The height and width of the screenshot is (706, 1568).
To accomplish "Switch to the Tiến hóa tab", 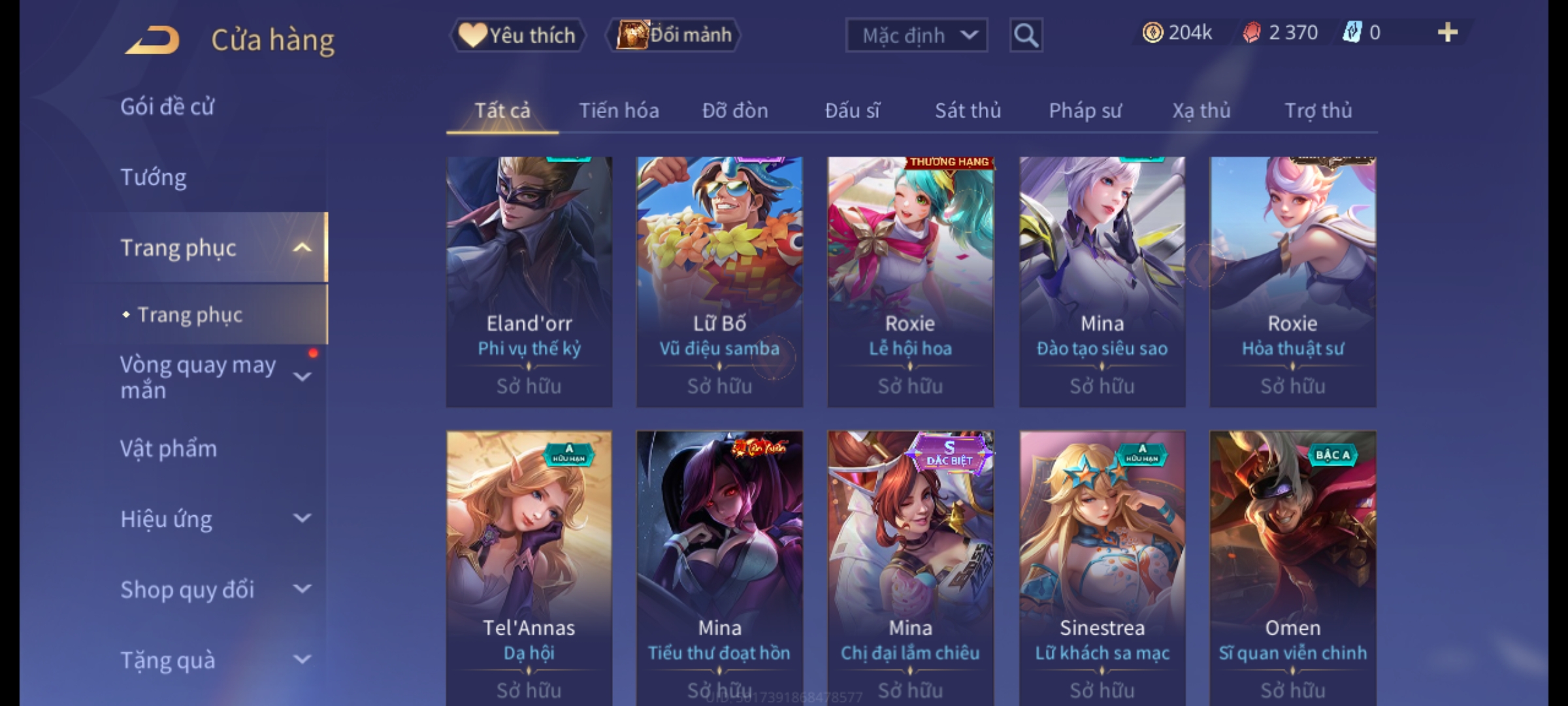I will (x=619, y=110).
